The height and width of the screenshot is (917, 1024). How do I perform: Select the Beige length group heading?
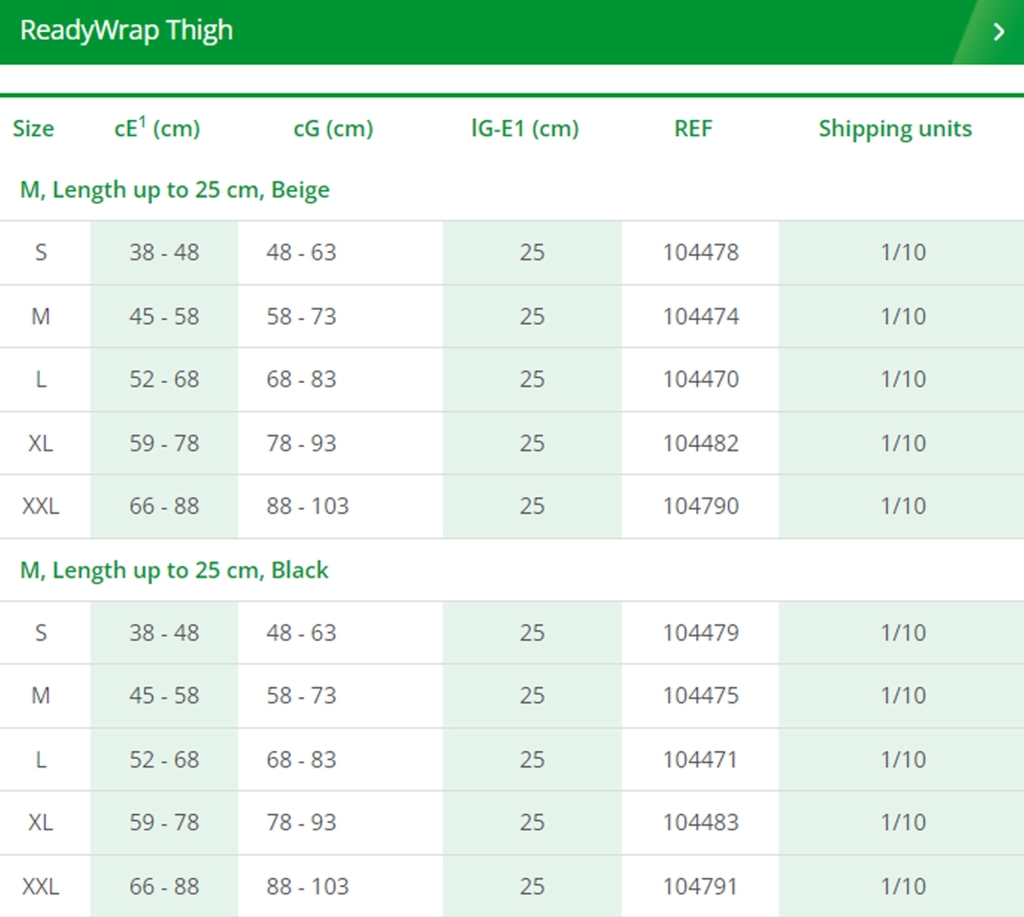[x=175, y=190]
